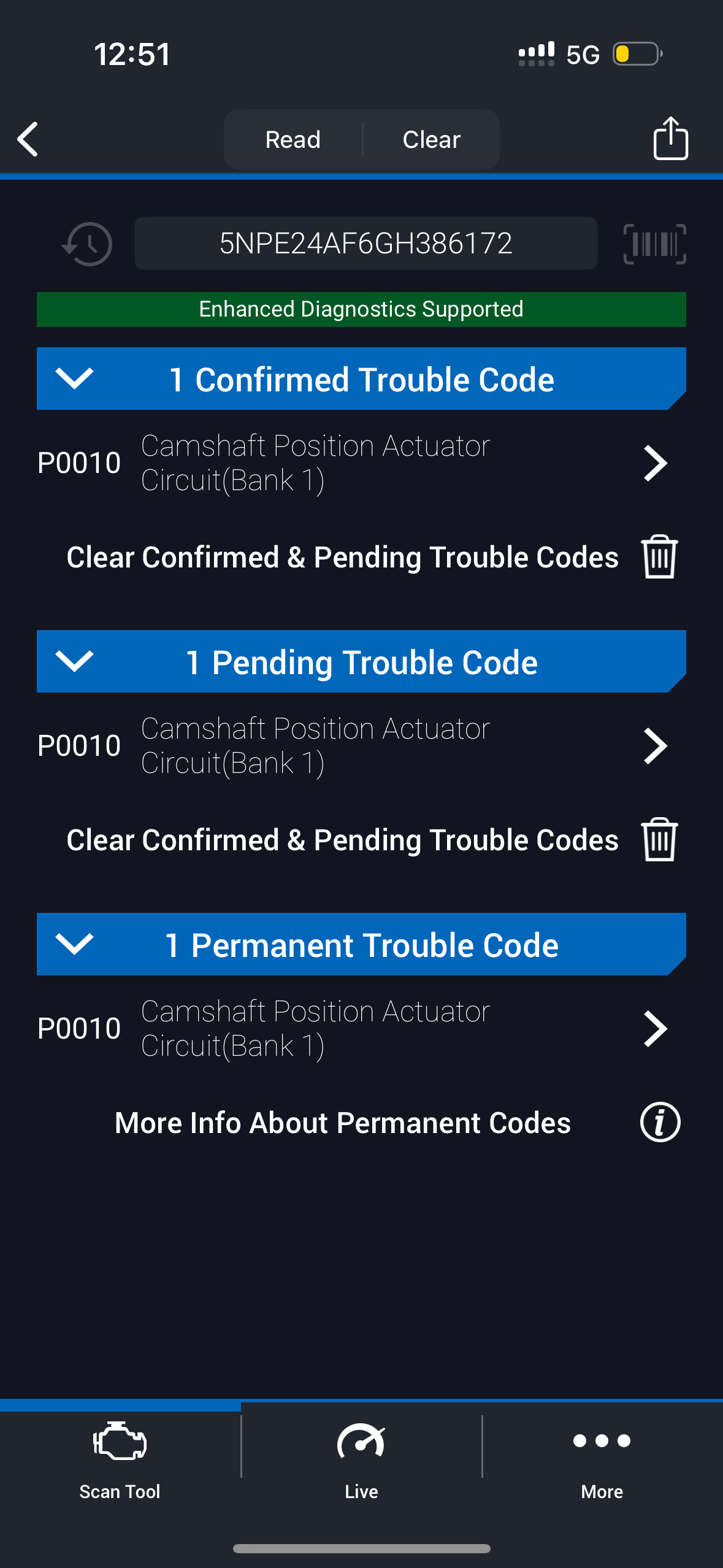
Task: Tap the permanent codes info icon
Action: tap(660, 1123)
